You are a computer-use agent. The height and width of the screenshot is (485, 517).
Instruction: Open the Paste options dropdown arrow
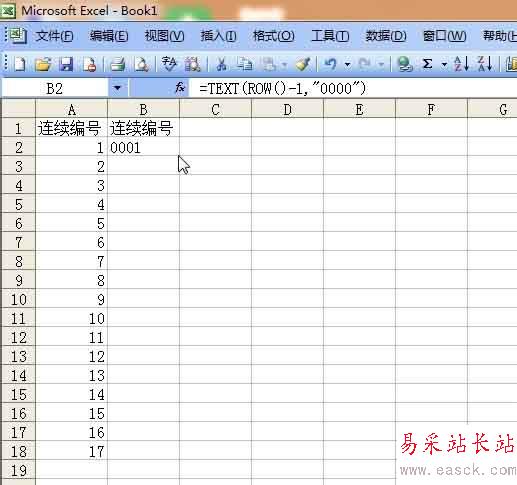pos(284,64)
